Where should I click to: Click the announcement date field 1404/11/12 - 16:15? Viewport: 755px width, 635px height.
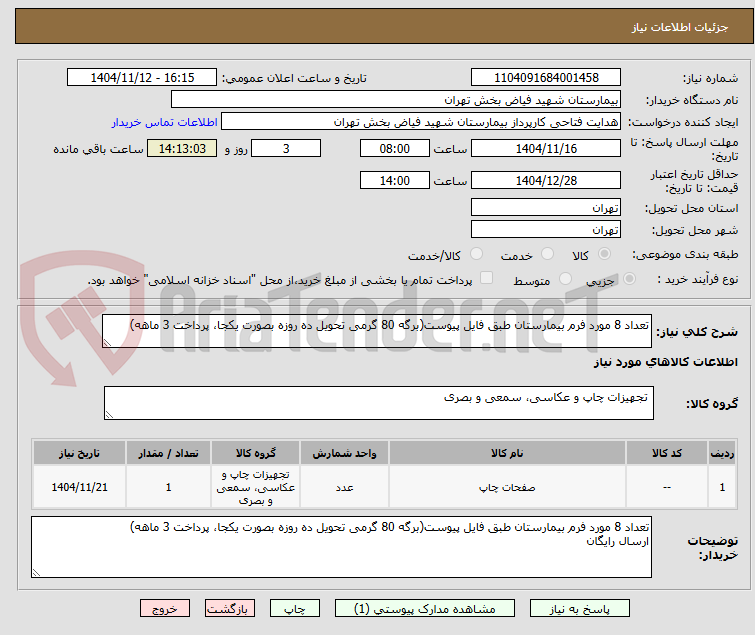click(x=142, y=78)
